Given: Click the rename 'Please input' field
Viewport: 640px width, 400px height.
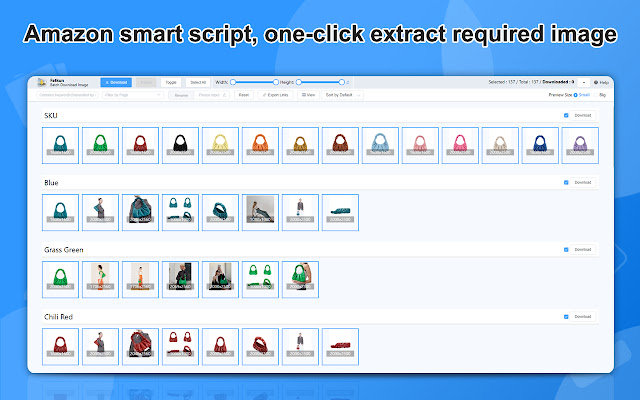Looking at the screenshot, I should [x=212, y=95].
